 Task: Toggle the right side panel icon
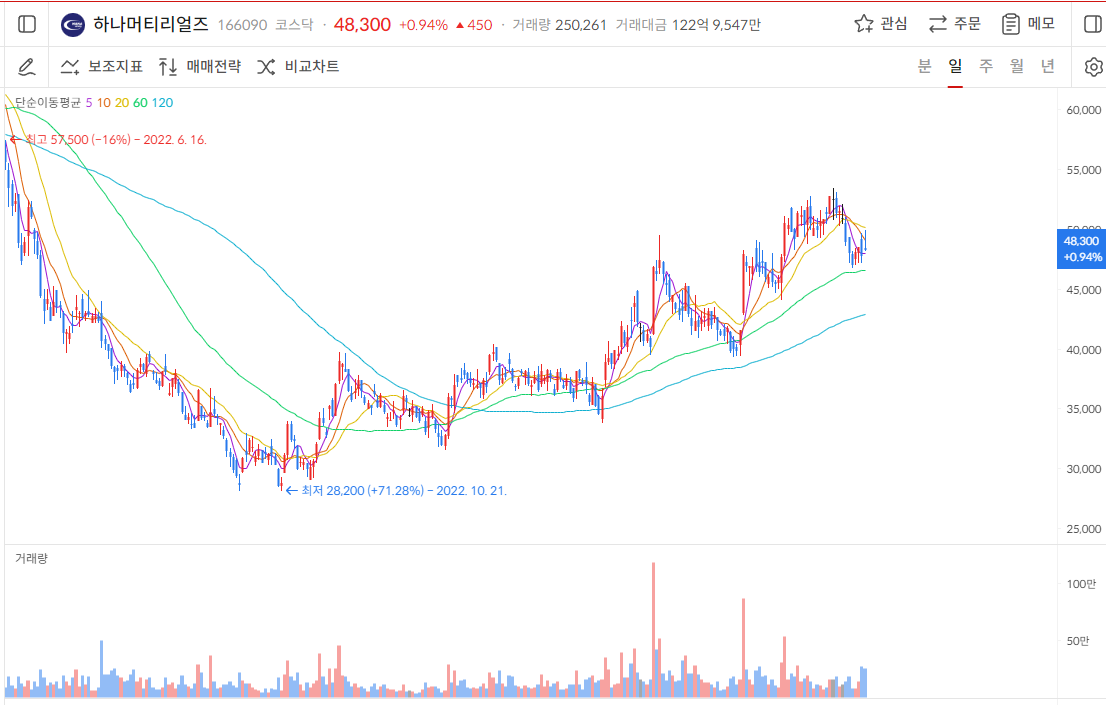1092,24
